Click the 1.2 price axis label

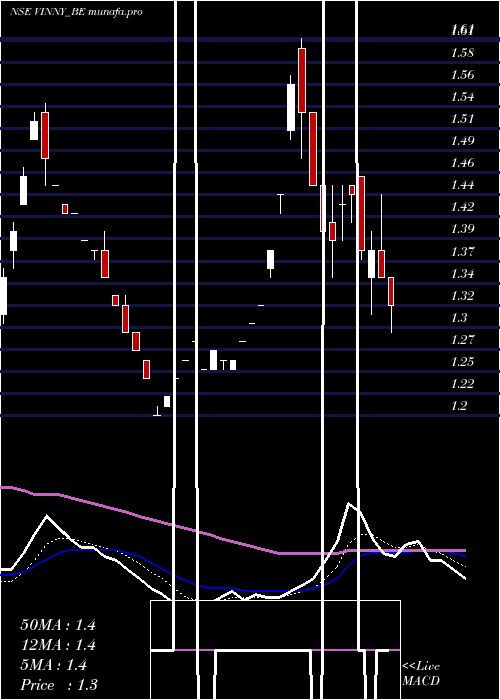coord(459,405)
